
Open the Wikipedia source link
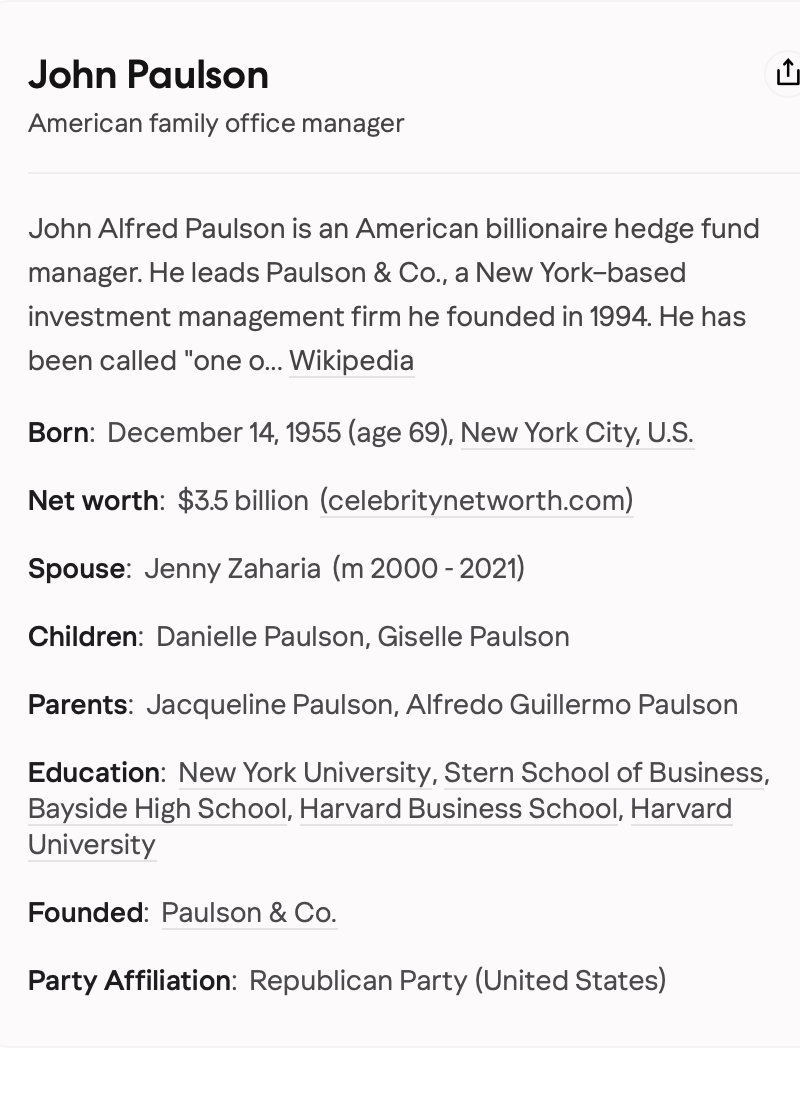(x=351, y=360)
